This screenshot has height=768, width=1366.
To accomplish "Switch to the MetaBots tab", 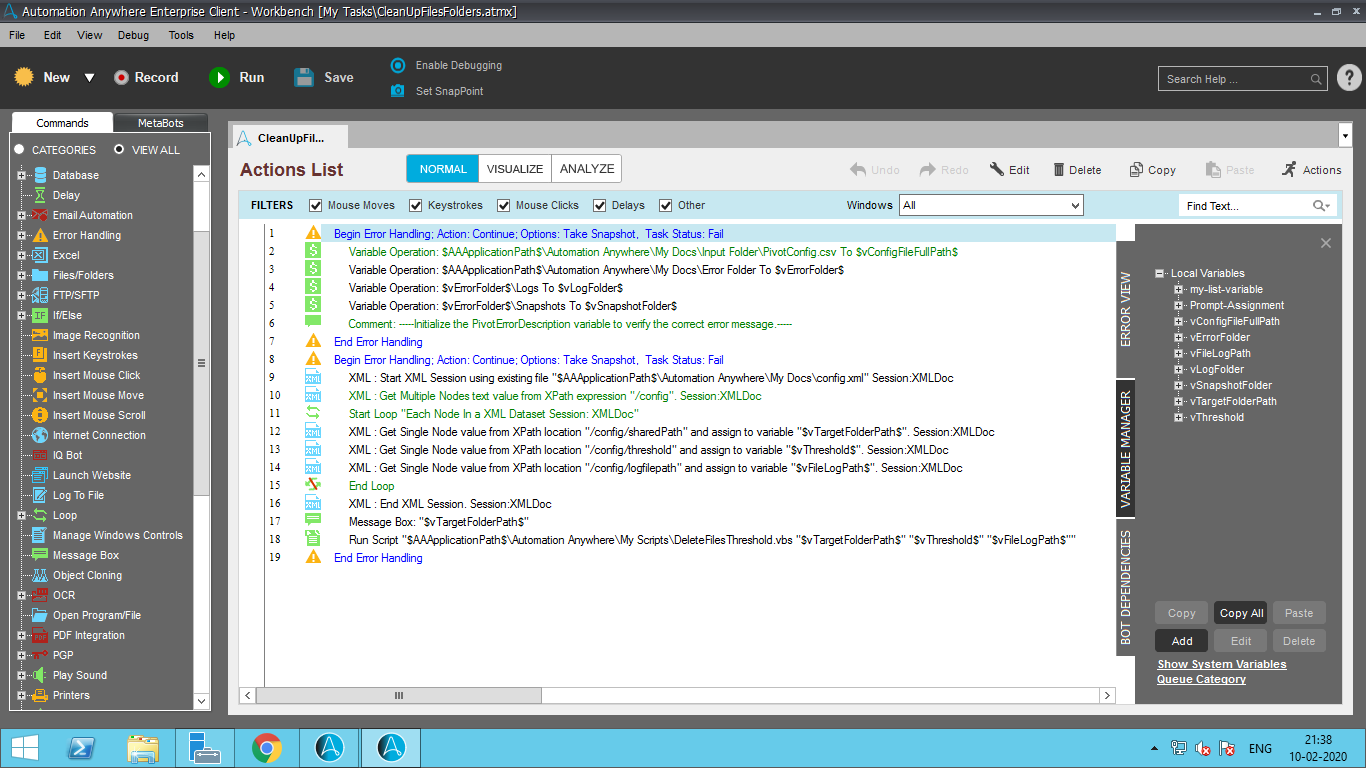I will pos(161,123).
